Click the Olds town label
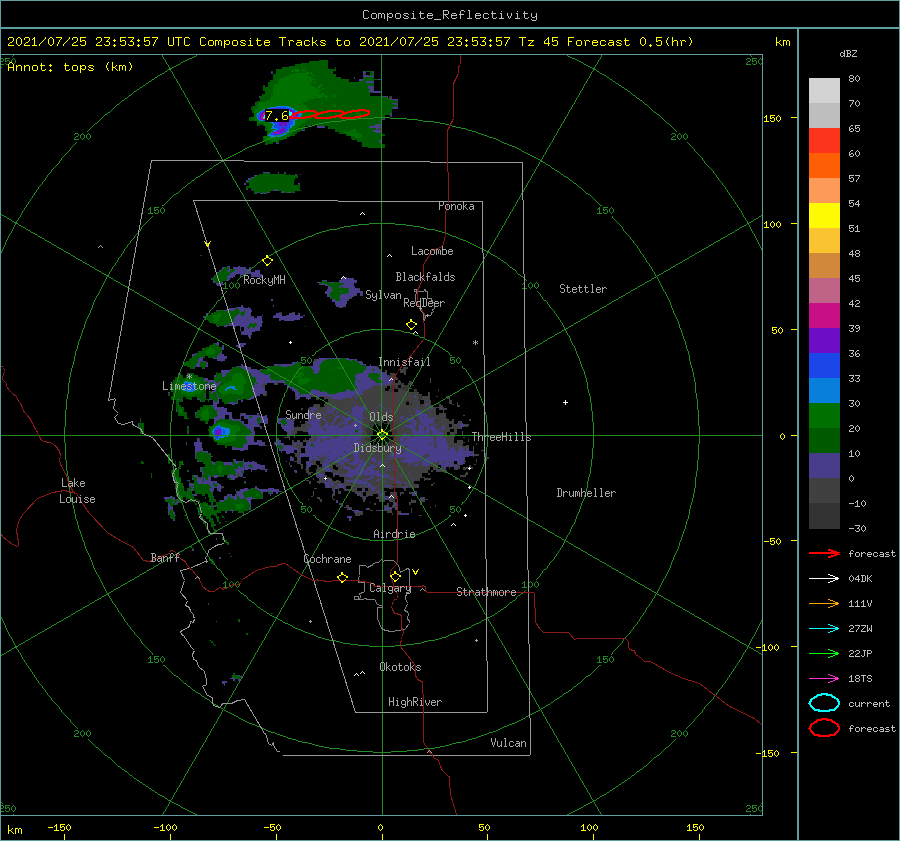The width and height of the screenshot is (900, 841). click(x=381, y=417)
